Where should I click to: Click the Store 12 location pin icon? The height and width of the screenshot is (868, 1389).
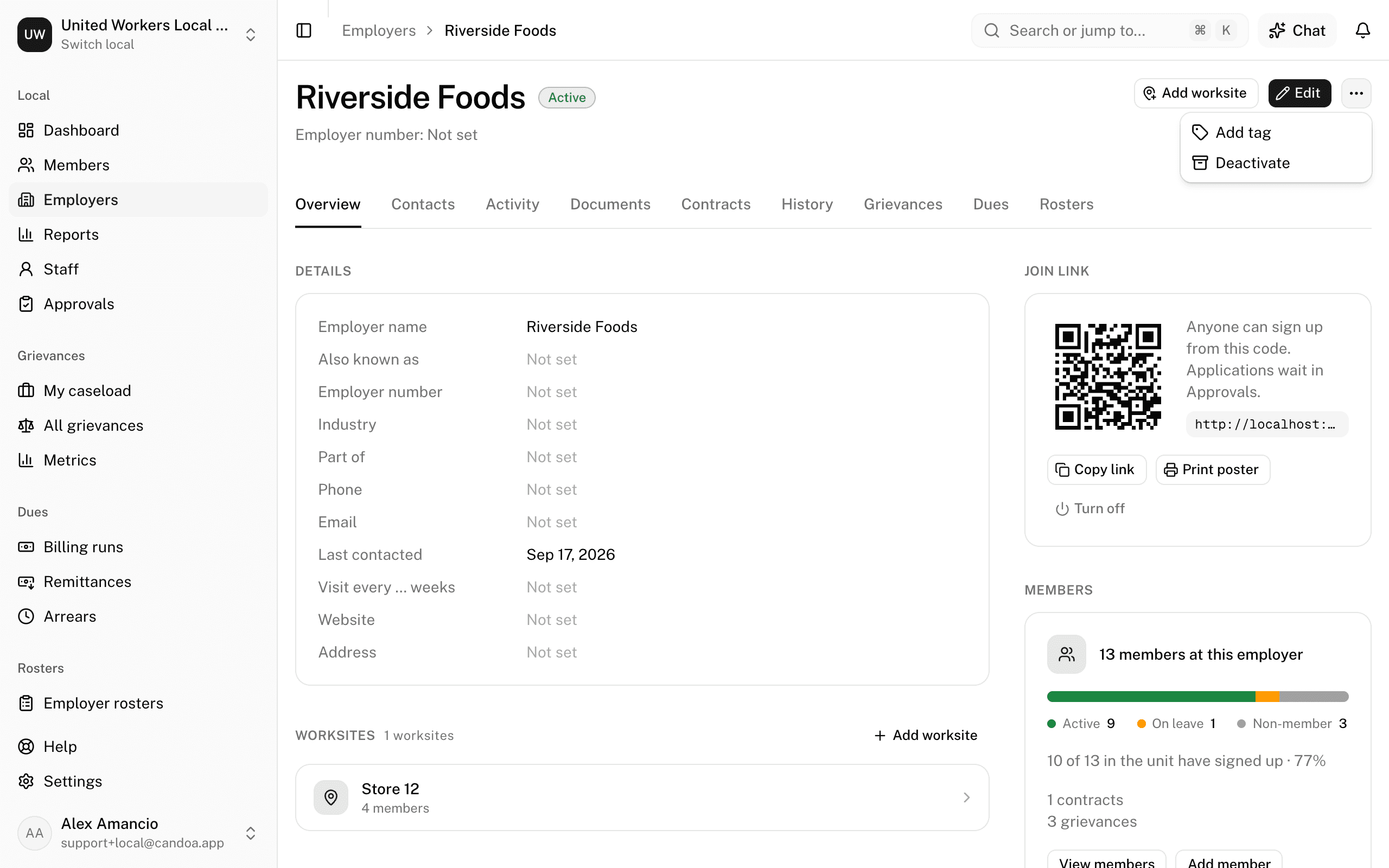(x=331, y=797)
